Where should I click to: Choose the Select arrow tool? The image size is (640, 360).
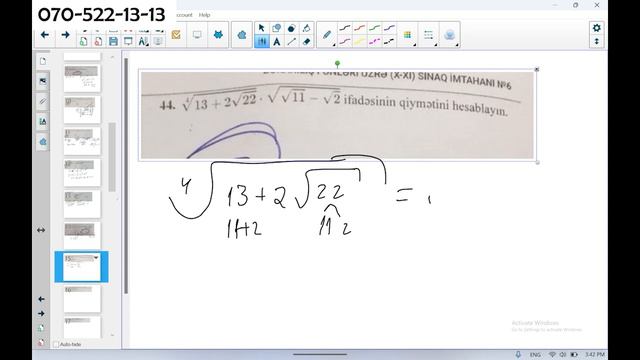262,28
